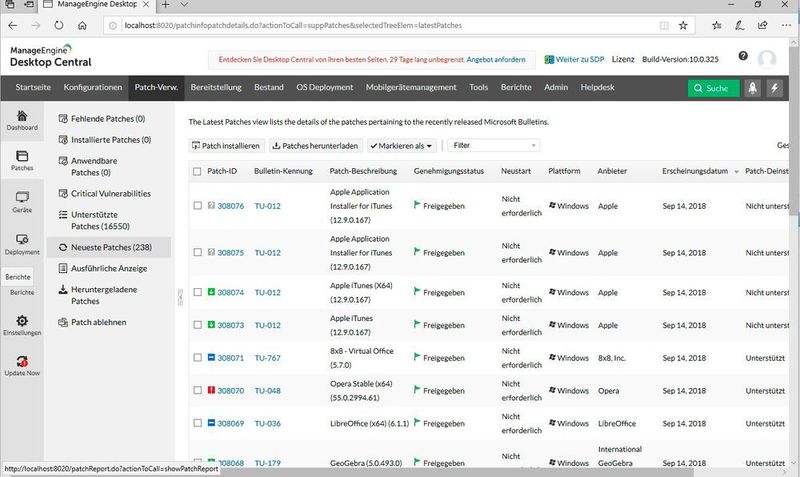Screen dimensions: 800x477
Task: Open the browser more options menu
Action: [x=786, y=25]
